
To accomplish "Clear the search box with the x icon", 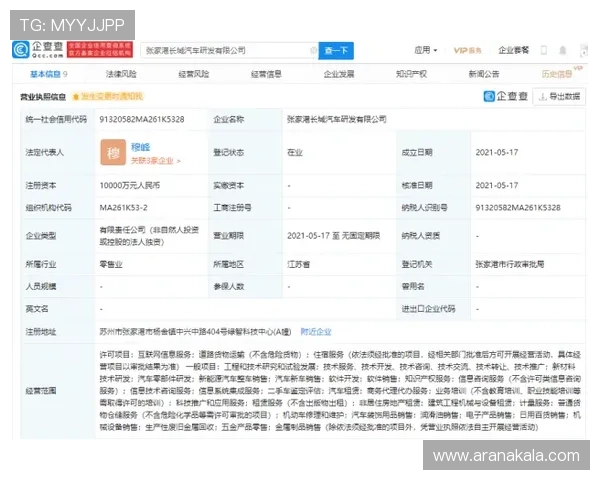I will pyautogui.click(x=313, y=50).
